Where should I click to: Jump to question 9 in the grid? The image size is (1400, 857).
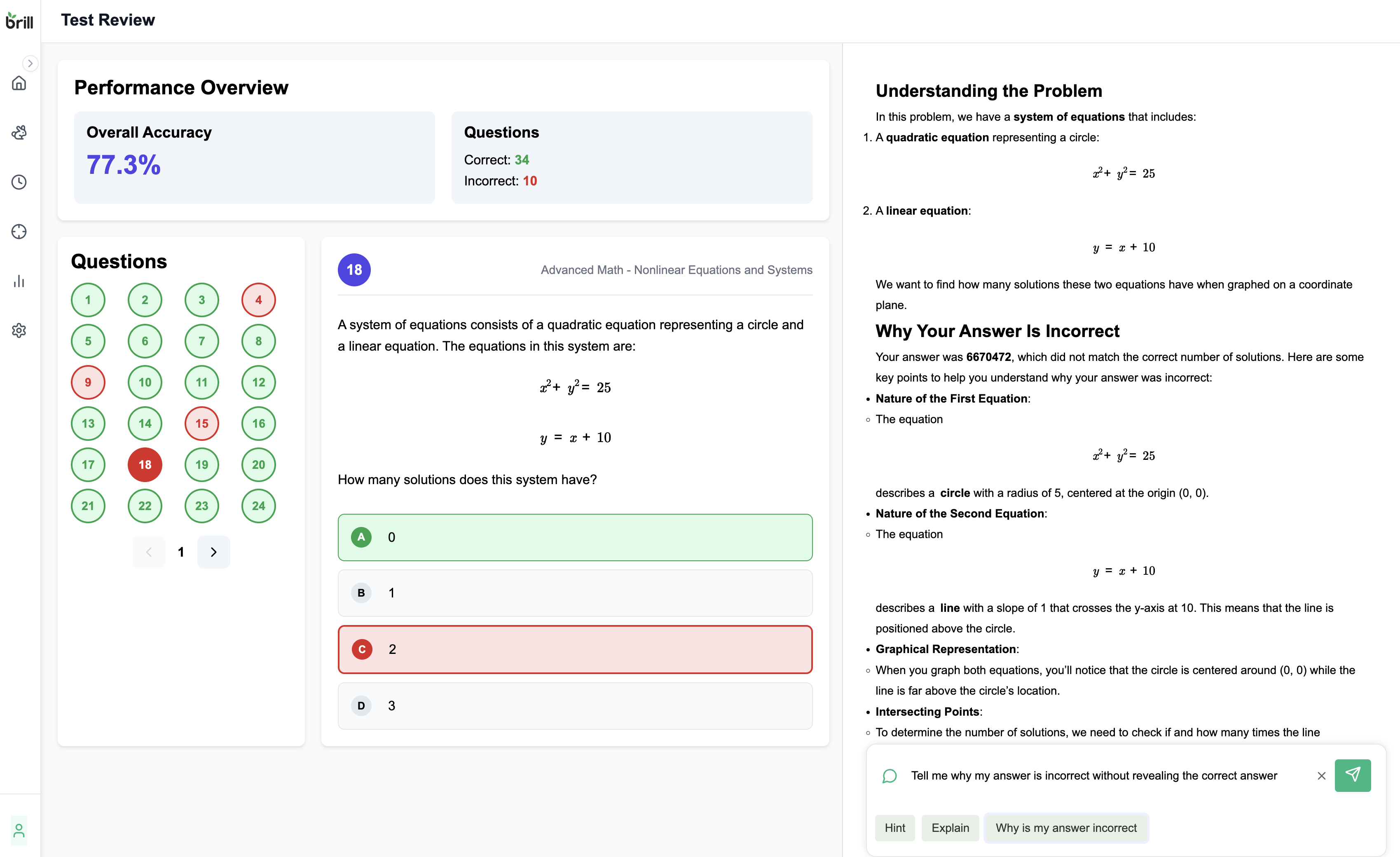point(88,382)
